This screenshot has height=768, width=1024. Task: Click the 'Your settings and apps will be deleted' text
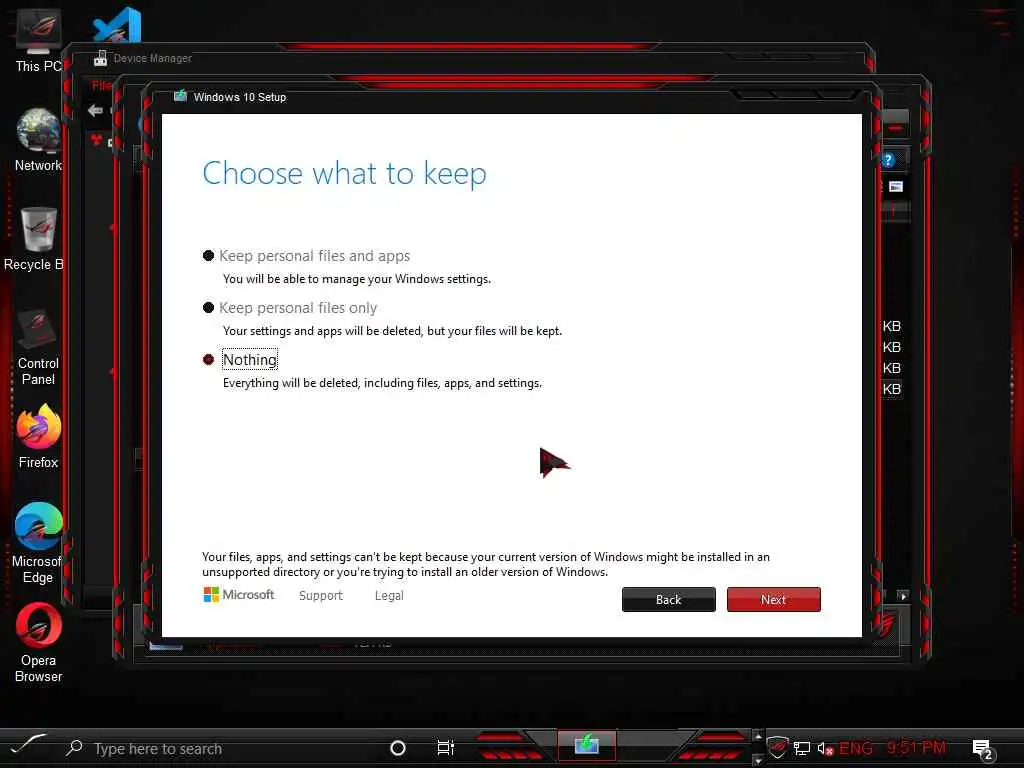[392, 330]
